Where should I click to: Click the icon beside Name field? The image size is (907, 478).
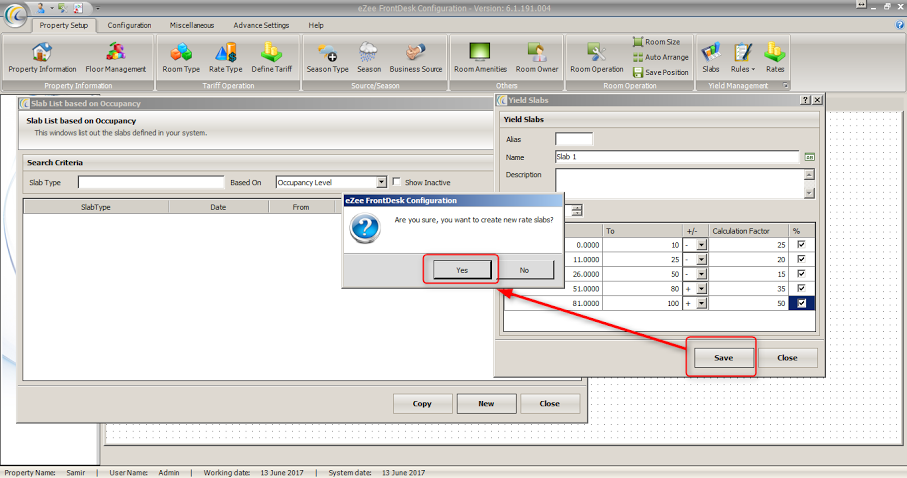[x=809, y=157]
